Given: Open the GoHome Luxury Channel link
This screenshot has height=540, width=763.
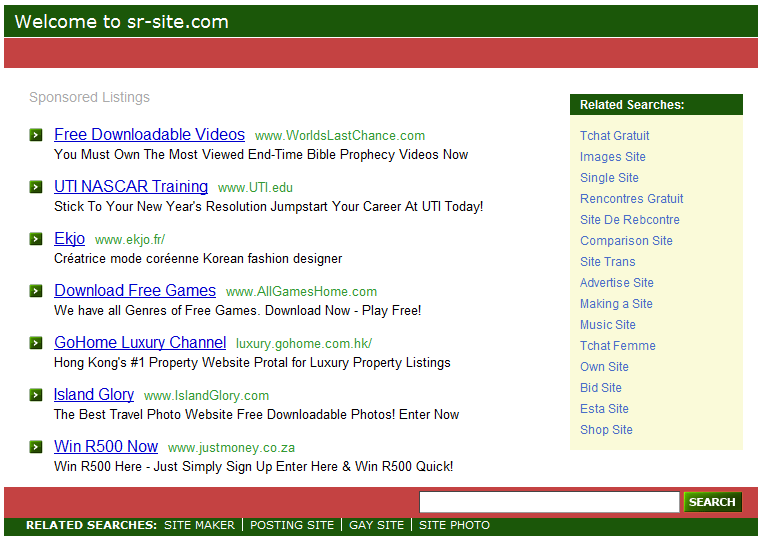Looking at the screenshot, I should coord(140,343).
